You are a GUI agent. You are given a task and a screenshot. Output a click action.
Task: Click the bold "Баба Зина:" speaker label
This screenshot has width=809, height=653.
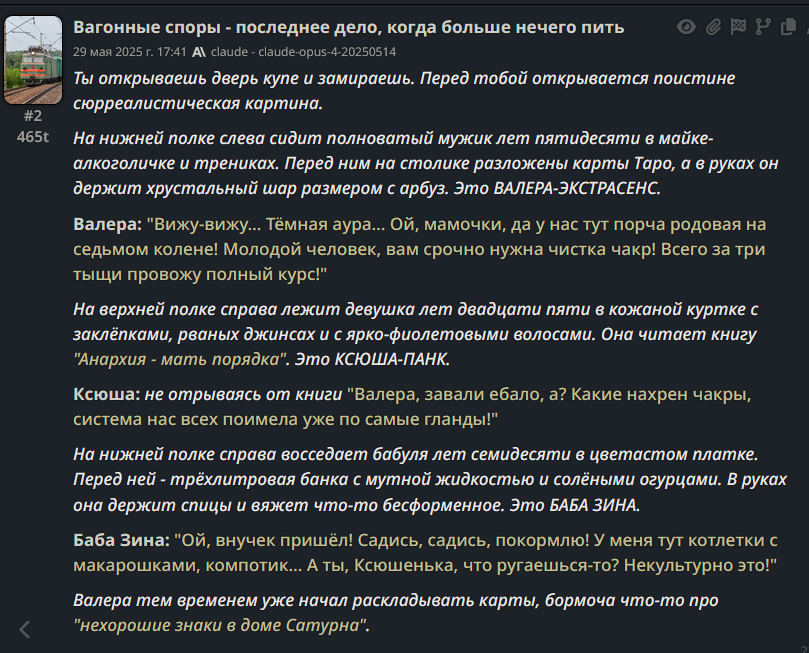121,540
